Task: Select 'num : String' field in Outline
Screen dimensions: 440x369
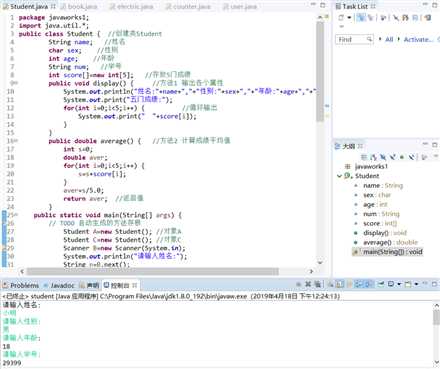Action: (x=381, y=214)
